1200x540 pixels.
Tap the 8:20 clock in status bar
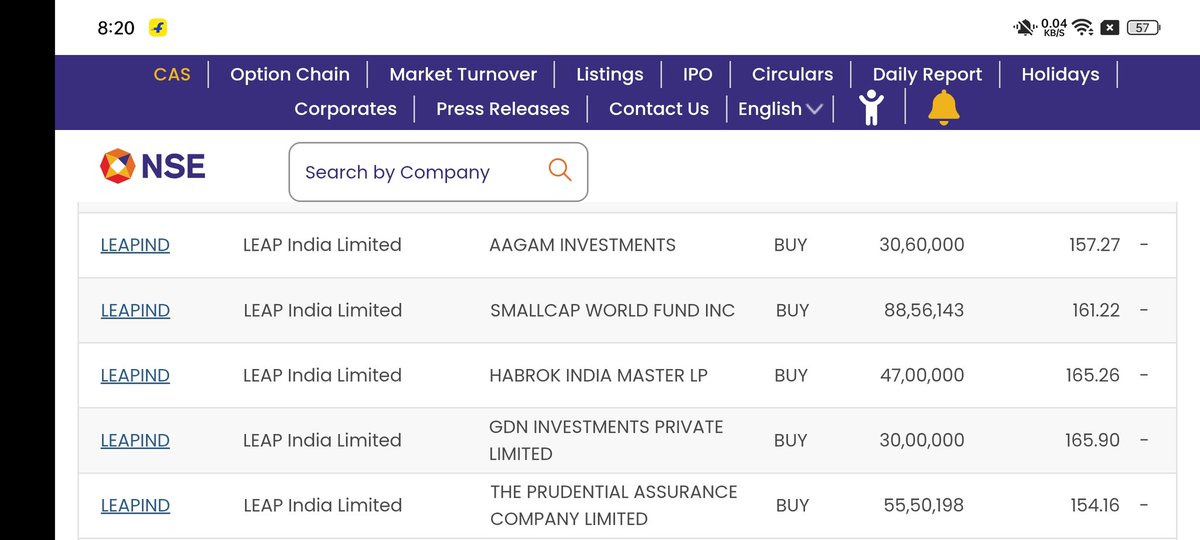[116, 28]
